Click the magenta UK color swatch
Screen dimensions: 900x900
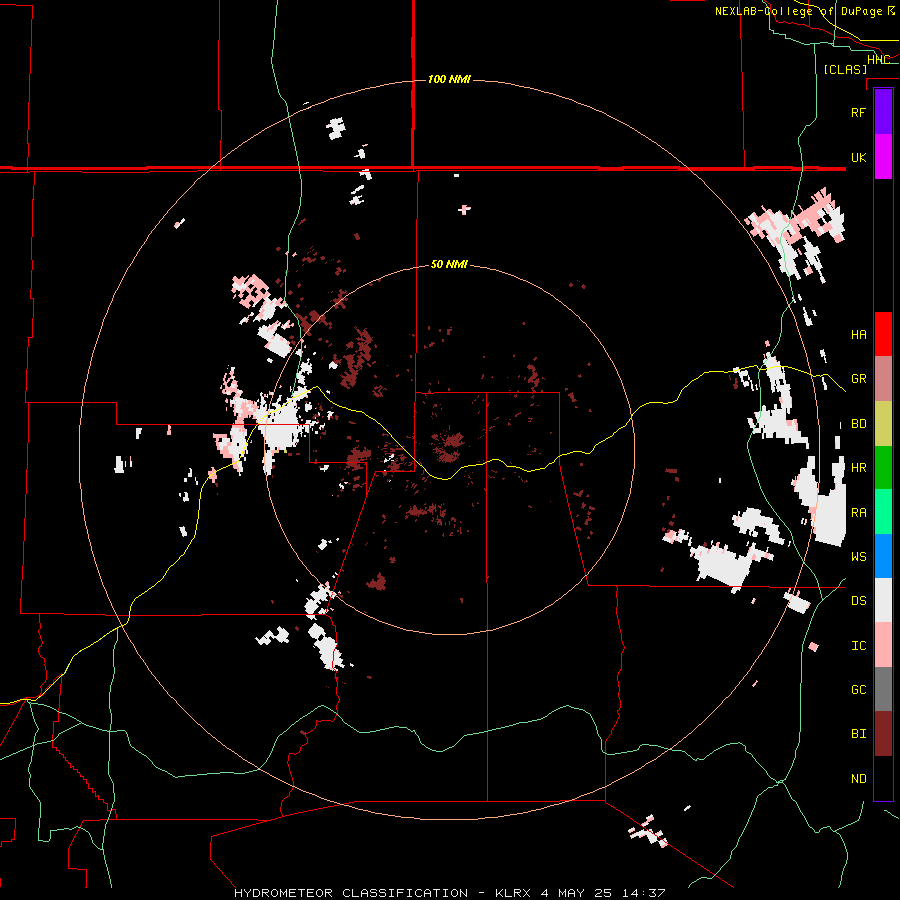click(883, 156)
